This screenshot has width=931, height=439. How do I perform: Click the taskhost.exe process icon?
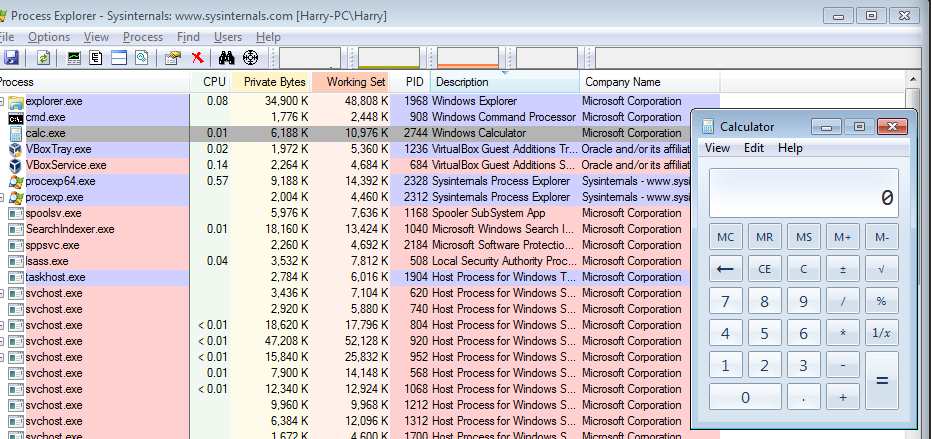point(16,277)
